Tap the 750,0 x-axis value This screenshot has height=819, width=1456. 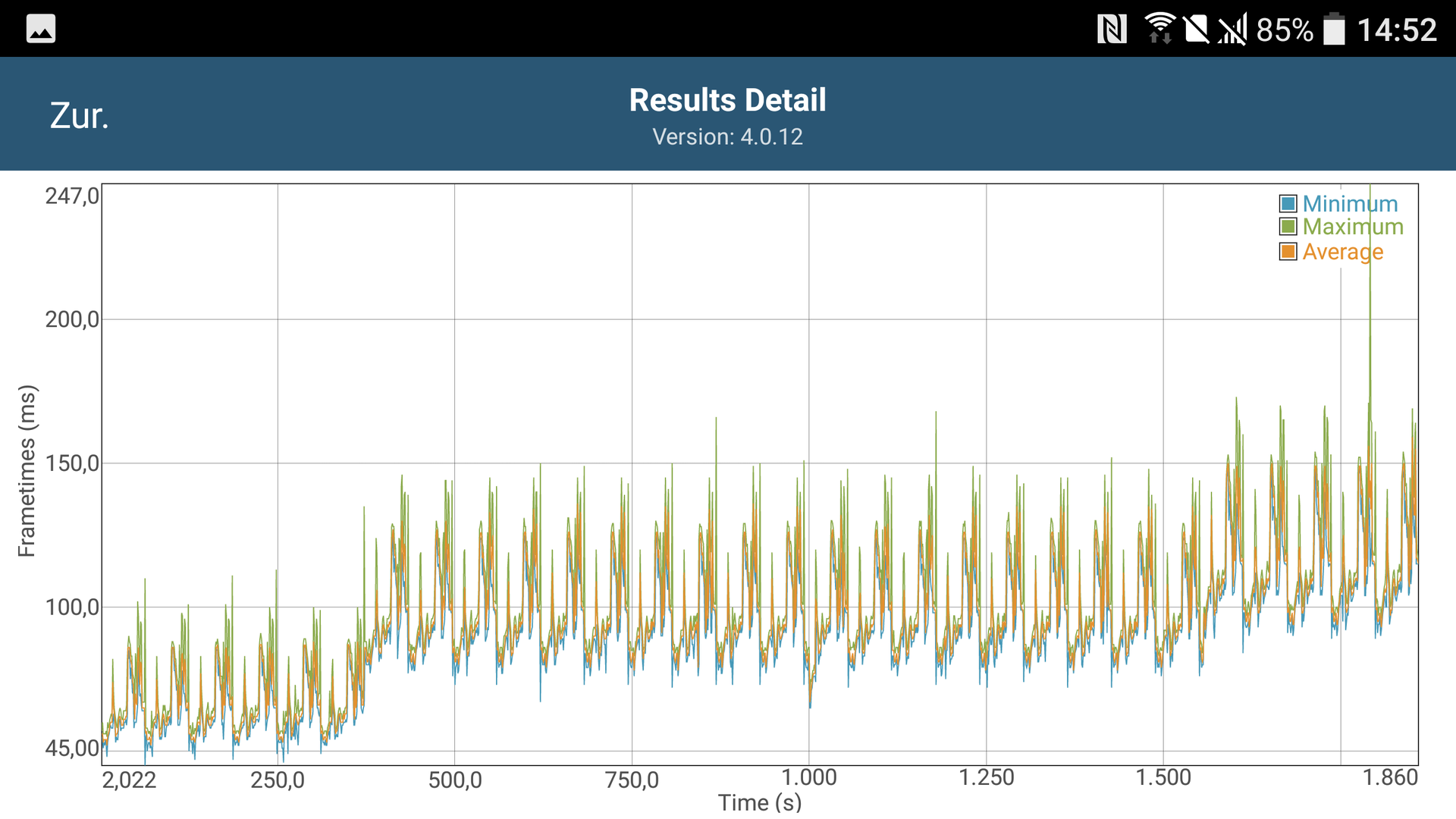pyautogui.click(x=632, y=780)
